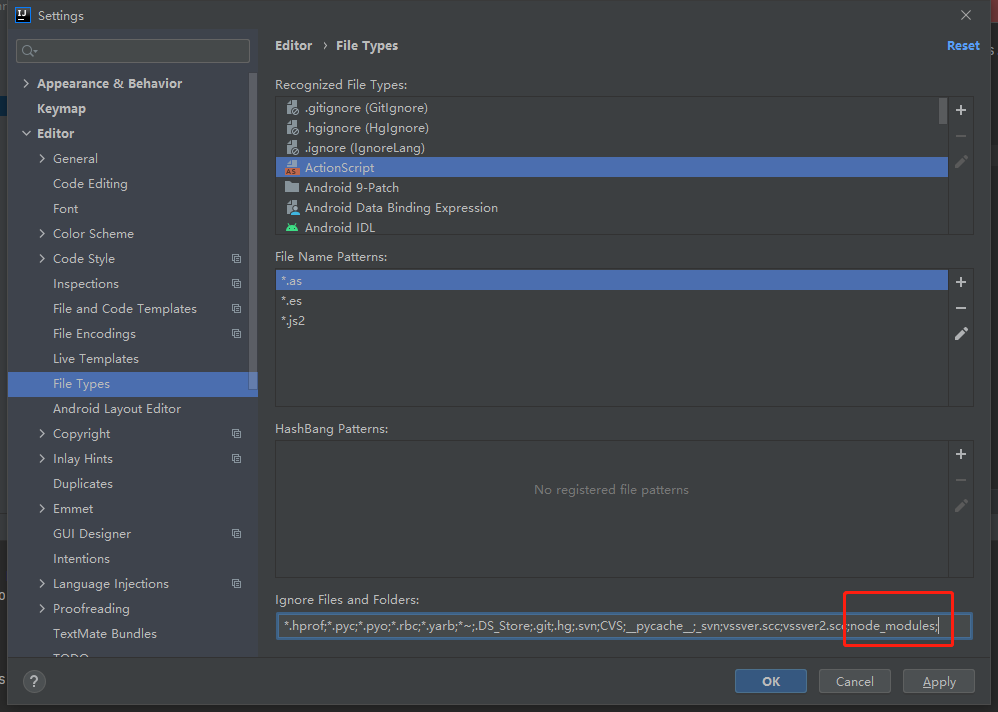The image size is (998, 712).
Task: Expand the Emmet node
Action: pyautogui.click(x=42, y=508)
